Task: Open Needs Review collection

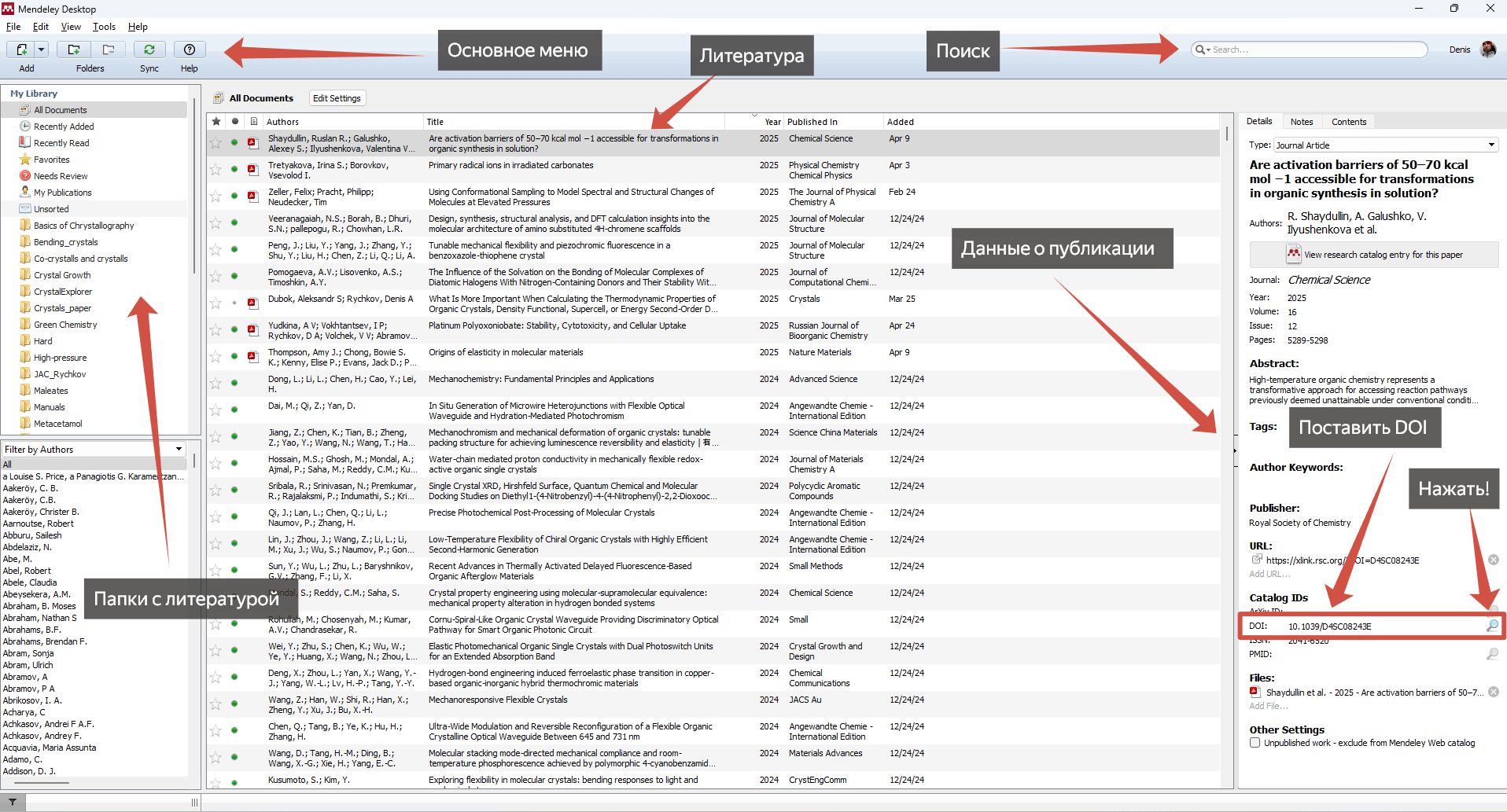Action: [61, 176]
